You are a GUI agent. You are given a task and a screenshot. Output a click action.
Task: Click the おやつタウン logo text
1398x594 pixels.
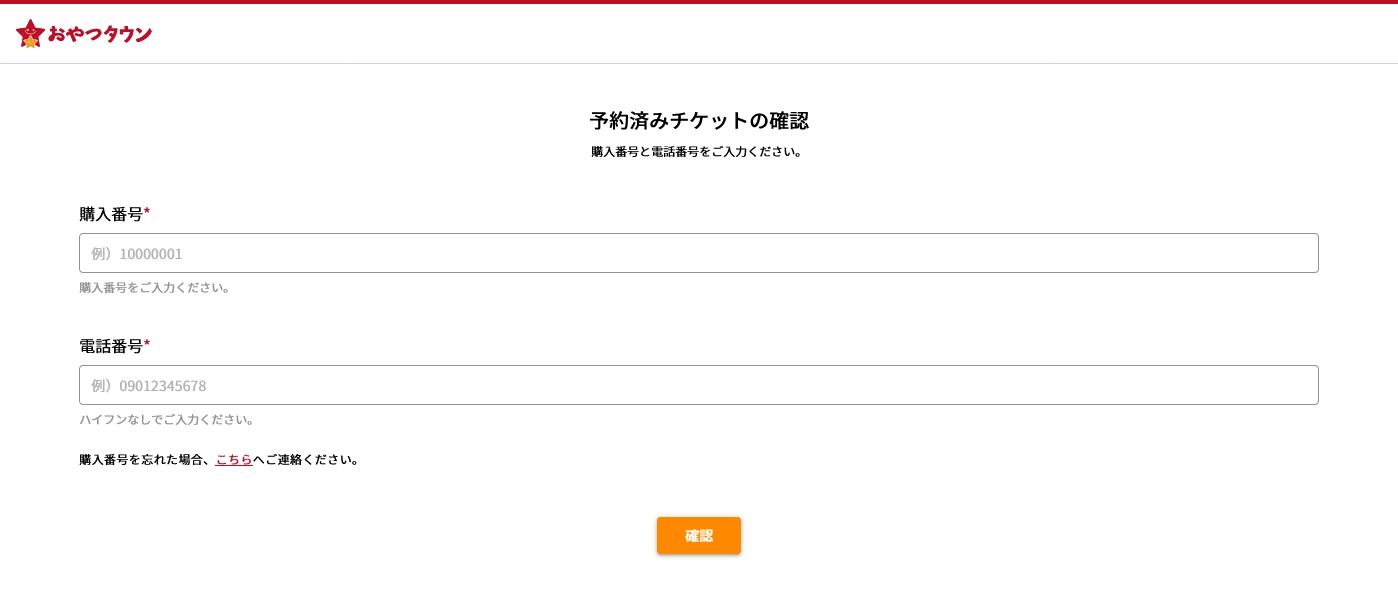pyautogui.click(x=100, y=34)
